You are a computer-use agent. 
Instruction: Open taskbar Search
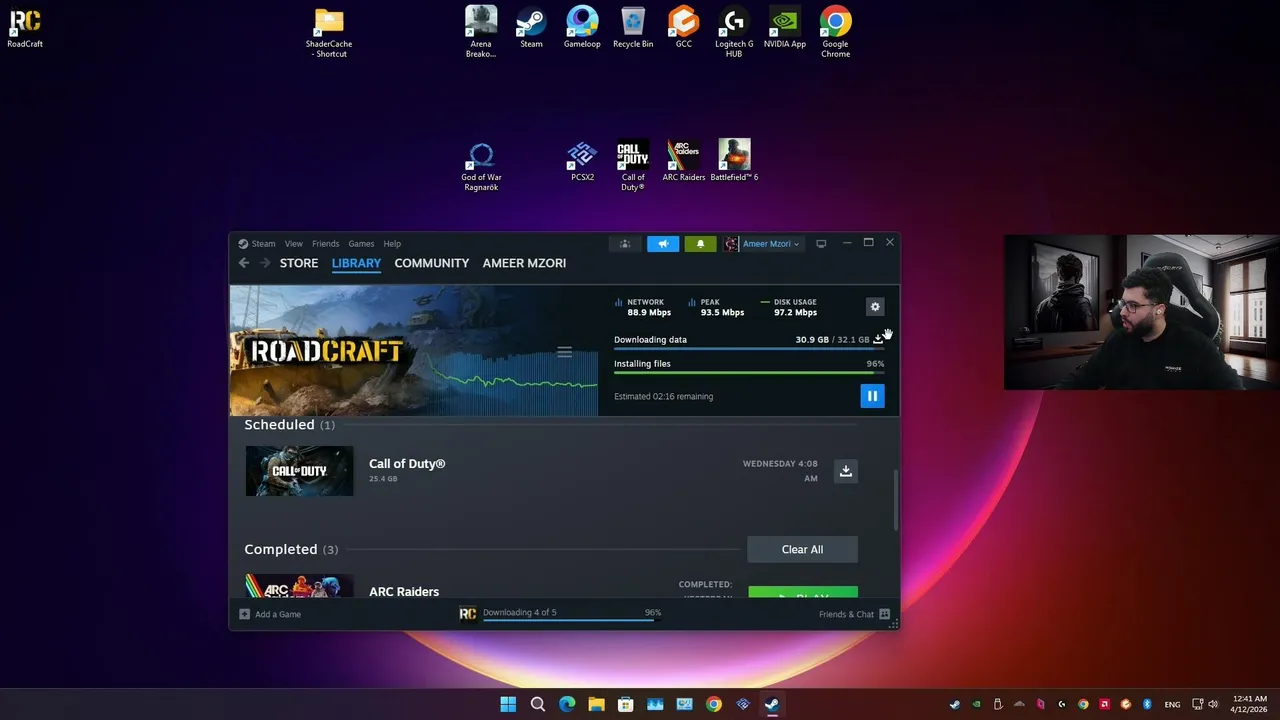pos(538,704)
